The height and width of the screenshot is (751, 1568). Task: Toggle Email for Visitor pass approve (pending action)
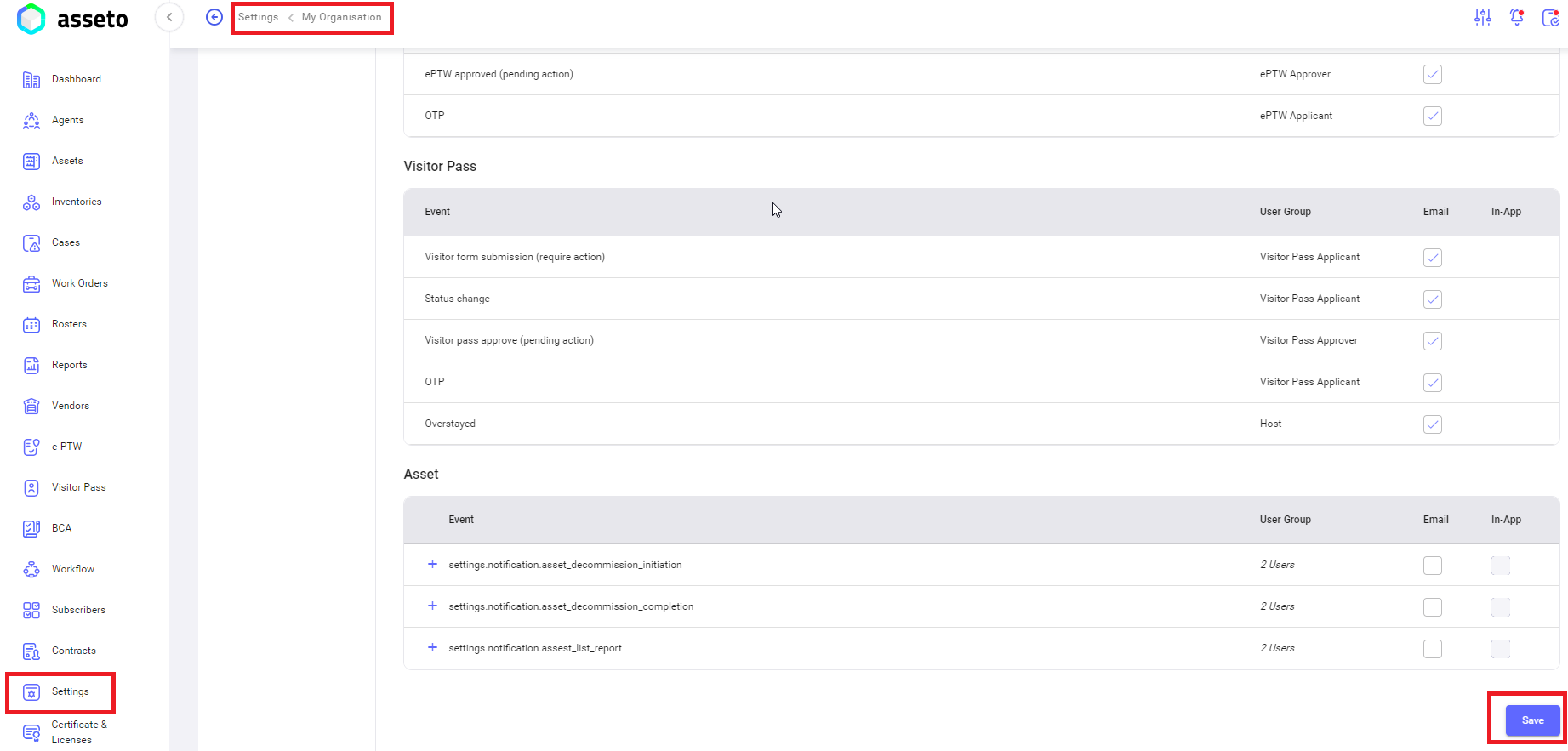click(x=1433, y=341)
